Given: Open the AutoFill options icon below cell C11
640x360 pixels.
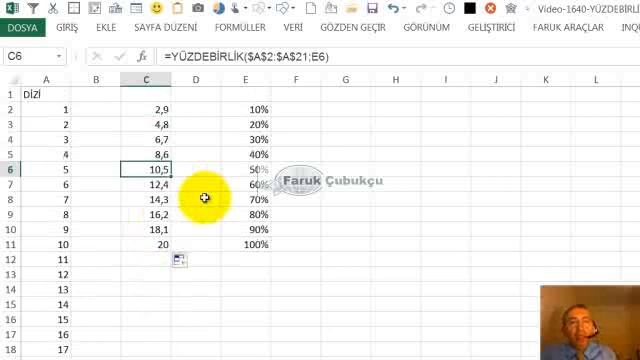Looking at the screenshot, I should (x=179, y=260).
